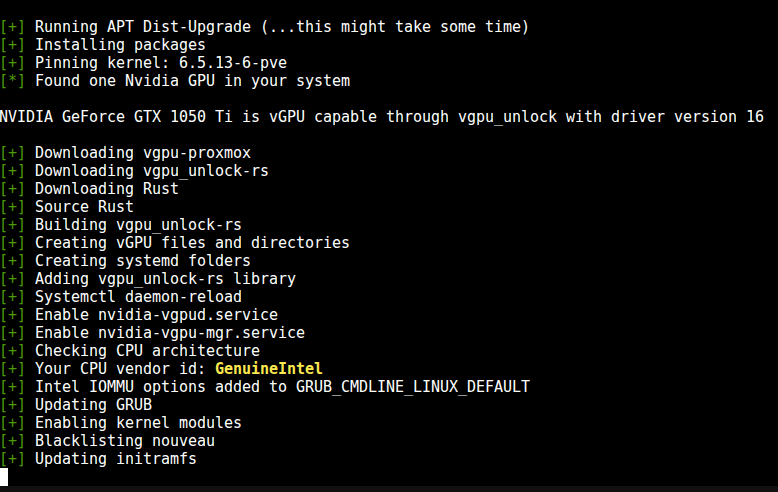Click the Enabling kernel modules line
This screenshot has height=492, width=778.
pos(121,423)
